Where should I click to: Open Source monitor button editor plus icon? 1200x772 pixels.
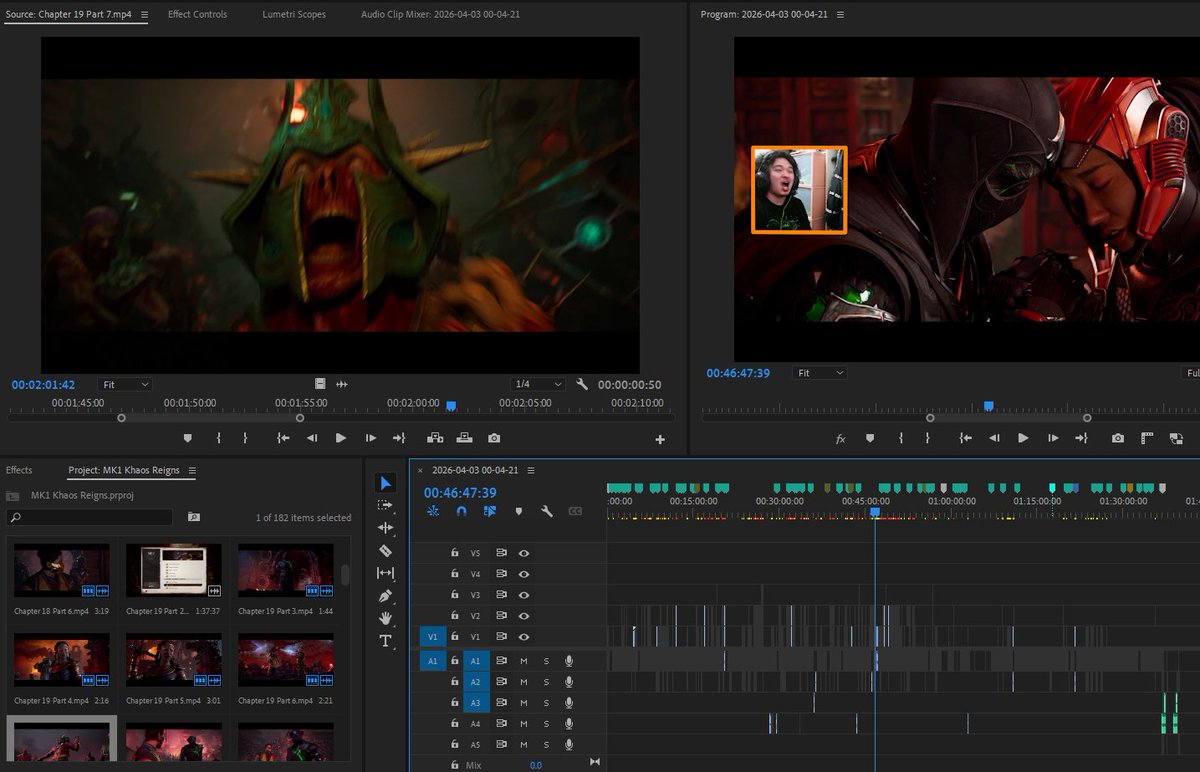tap(660, 439)
